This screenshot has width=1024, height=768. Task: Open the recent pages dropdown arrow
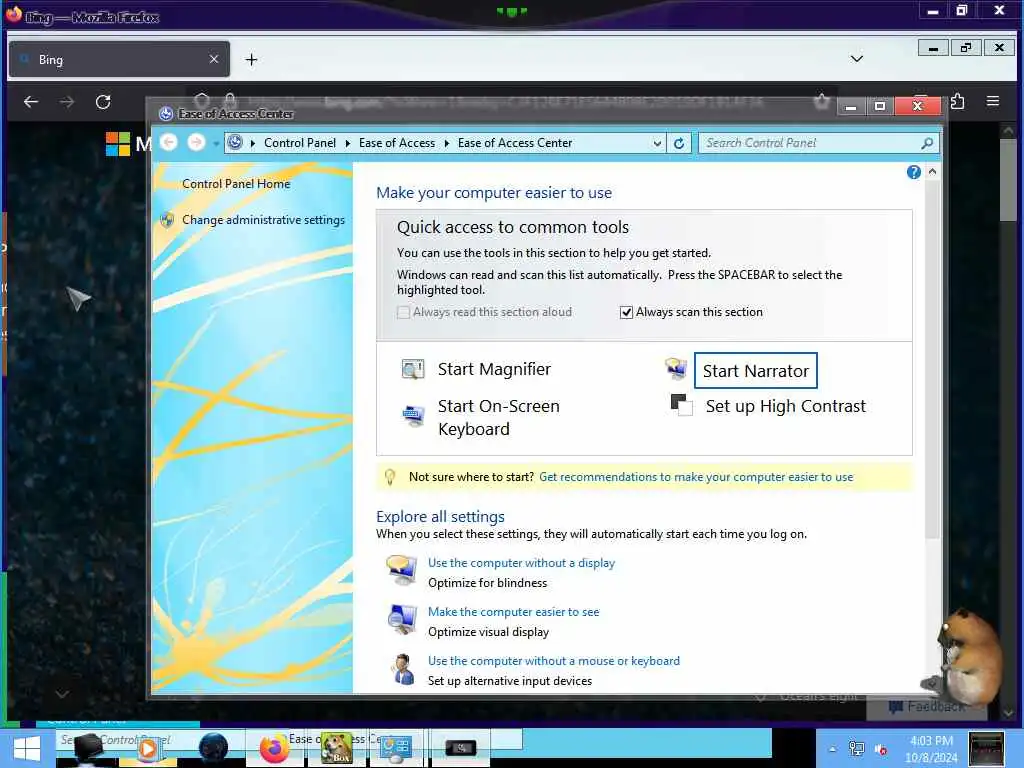(216, 143)
